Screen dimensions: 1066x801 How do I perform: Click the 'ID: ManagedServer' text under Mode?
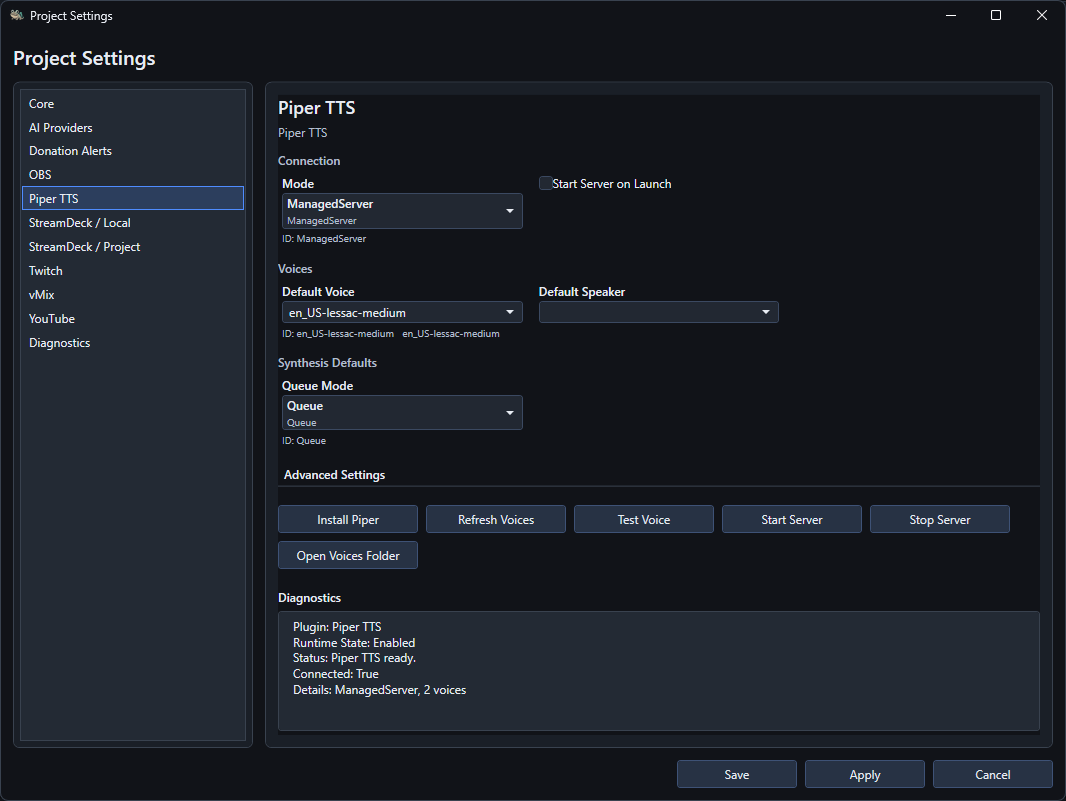click(324, 239)
